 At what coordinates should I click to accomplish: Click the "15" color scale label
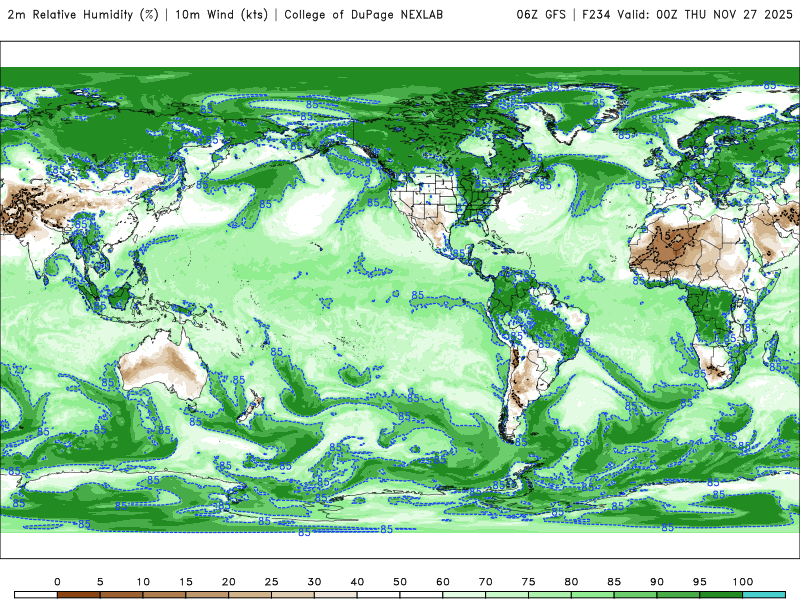click(x=186, y=582)
